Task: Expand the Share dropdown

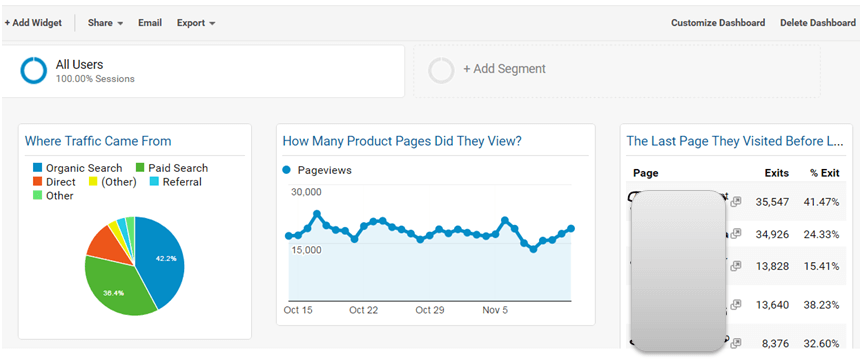Action: pos(105,23)
